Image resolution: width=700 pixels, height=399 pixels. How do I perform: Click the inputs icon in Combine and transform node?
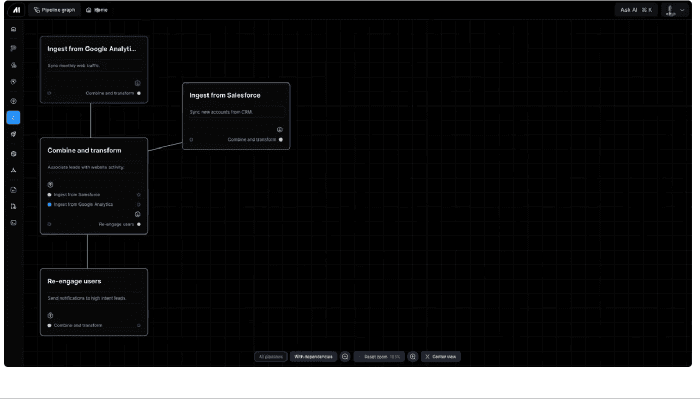(x=50, y=185)
